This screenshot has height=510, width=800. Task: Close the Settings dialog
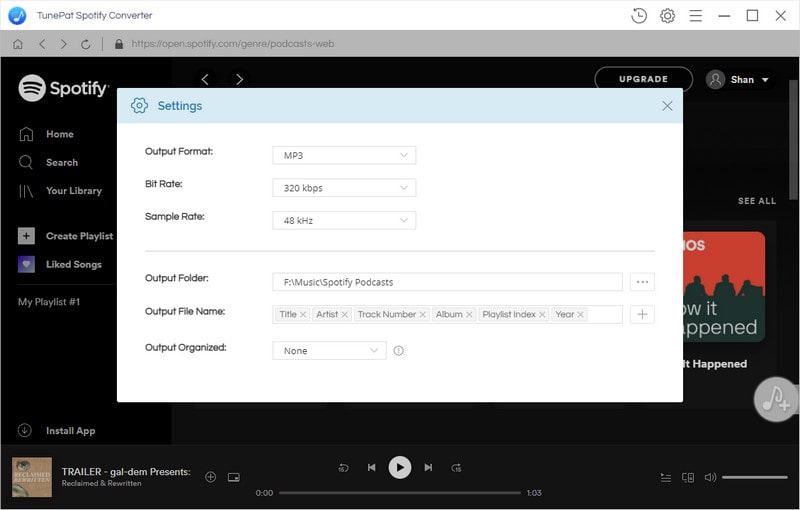pyautogui.click(x=667, y=106)
